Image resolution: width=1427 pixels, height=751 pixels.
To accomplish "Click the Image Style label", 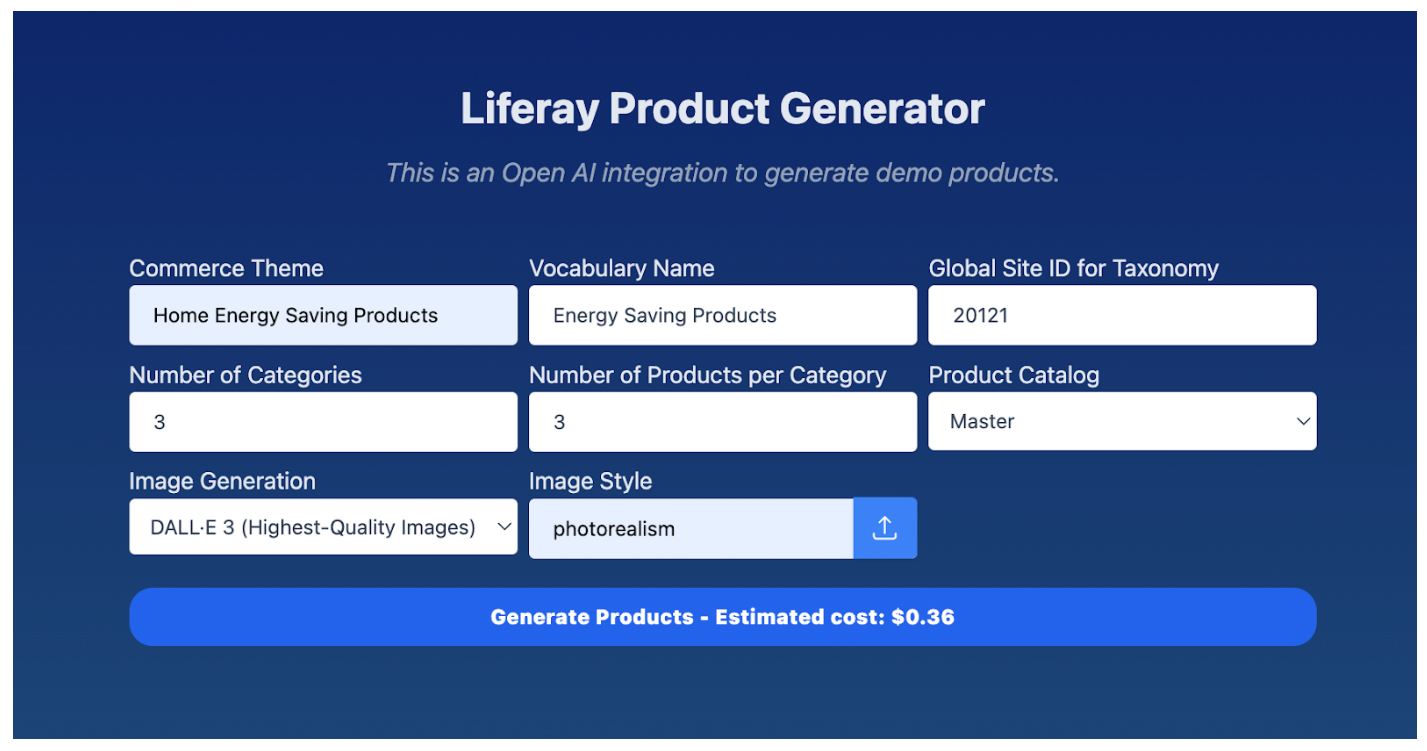I will tap(590, 482).
